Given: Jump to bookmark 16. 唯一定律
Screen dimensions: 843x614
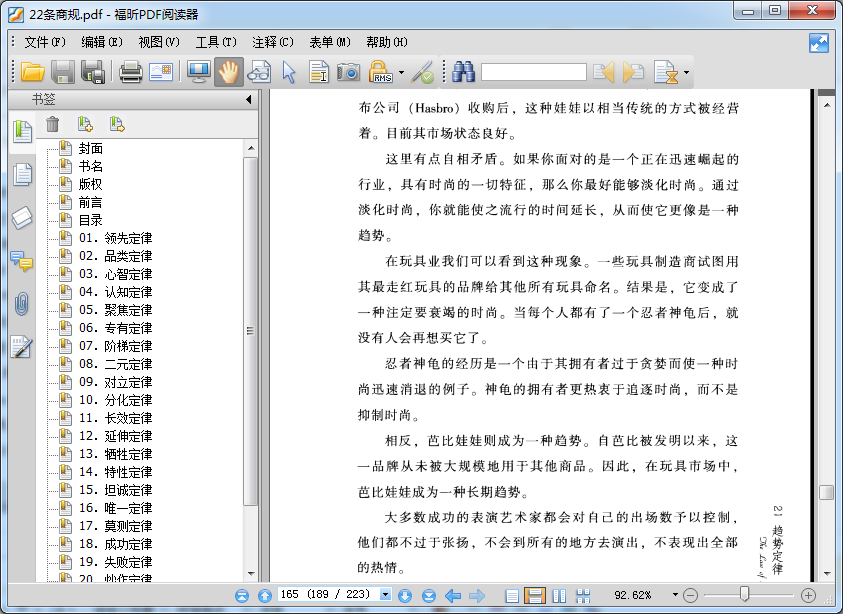Looking at the screenshot, I should [x=116, y=508].
